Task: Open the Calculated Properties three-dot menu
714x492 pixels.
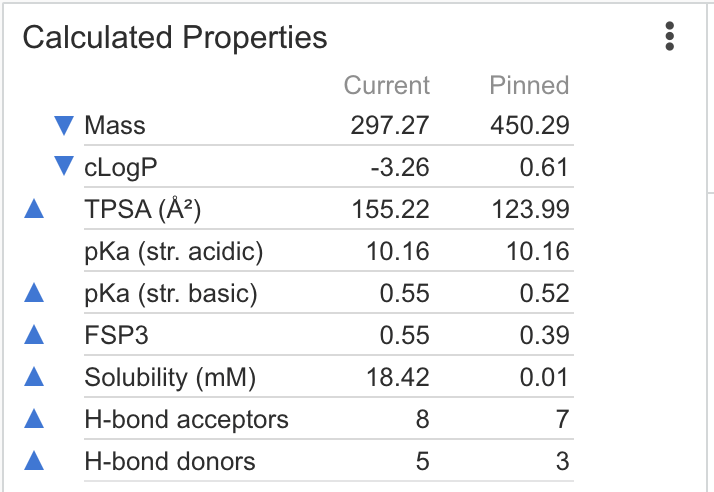Action: pyautogui.click(x=670, y=37)
